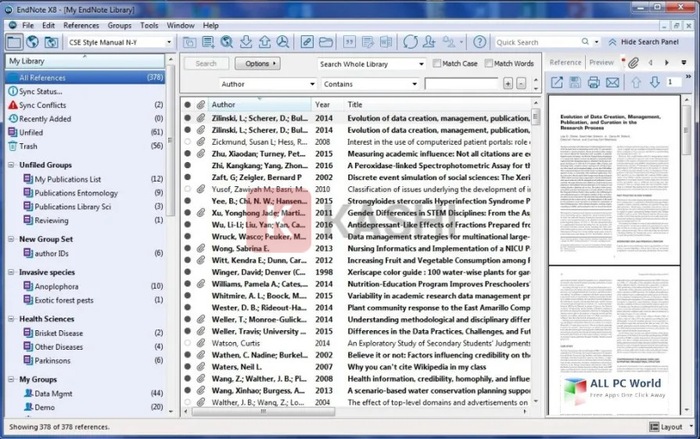Viewport: 700px width, 439px height.
Task: Toggle read status dot for Watson, Curtis row
Action: coord(188,343)
